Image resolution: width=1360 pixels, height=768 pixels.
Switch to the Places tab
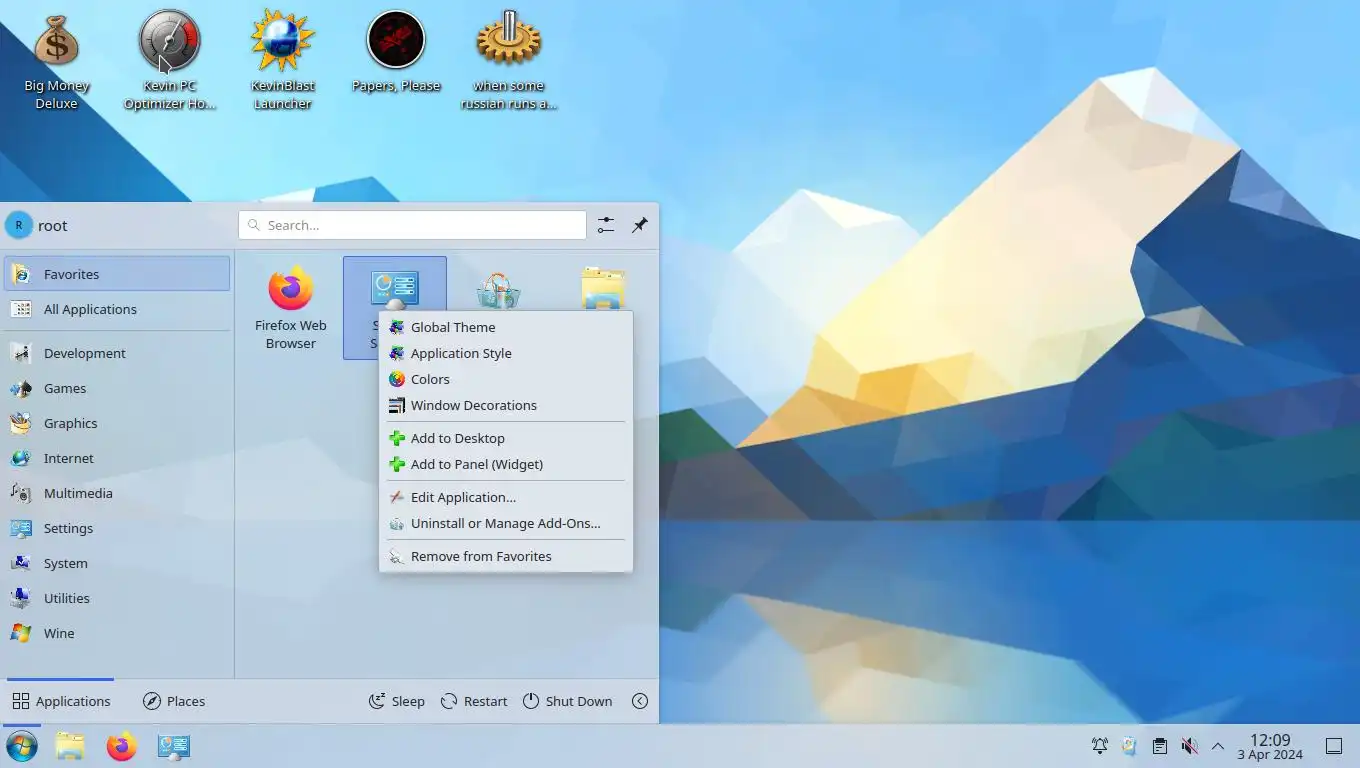[174, 701]
